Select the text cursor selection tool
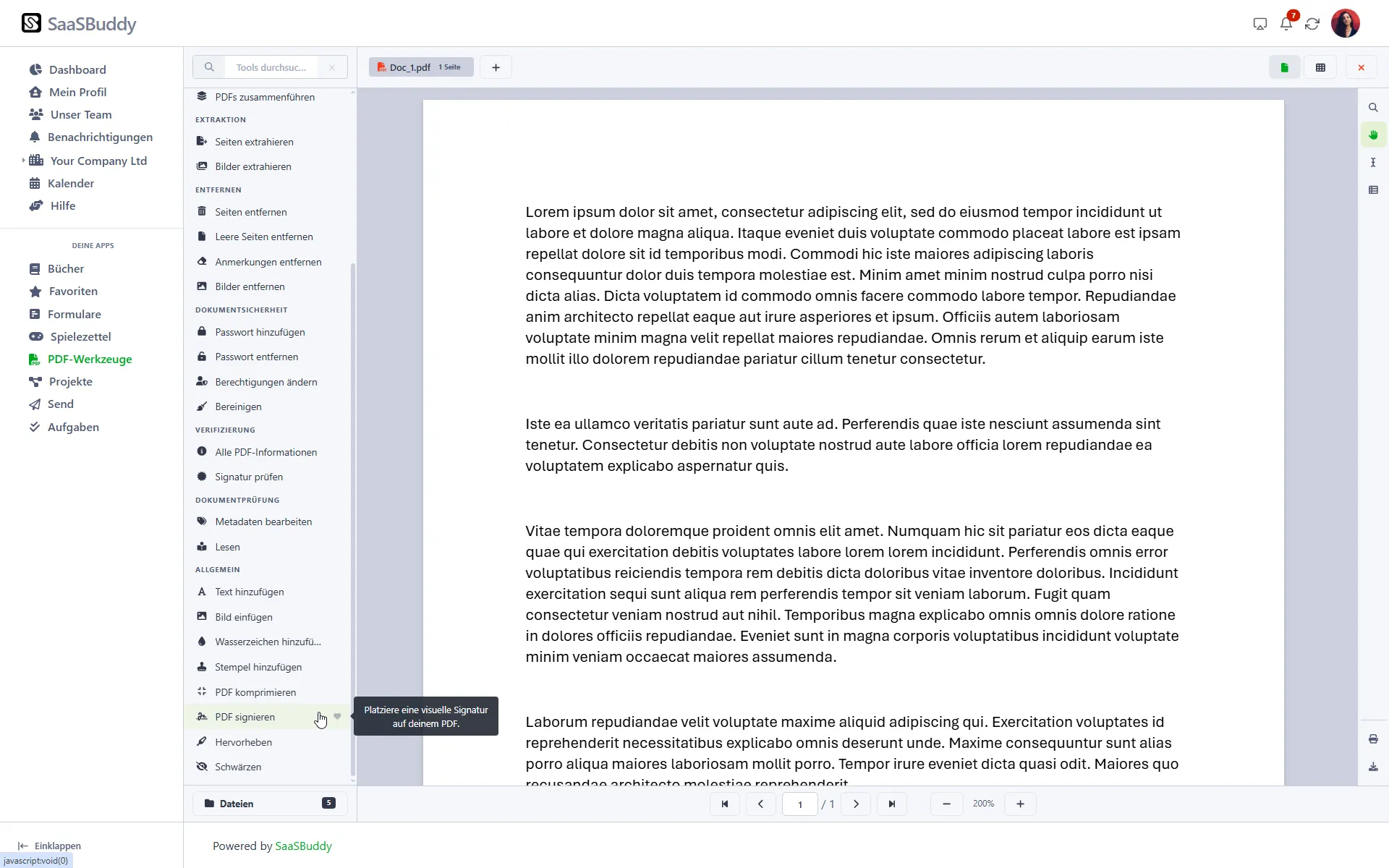Screen dimensions: 1389x868 (x=1373, y=163)
